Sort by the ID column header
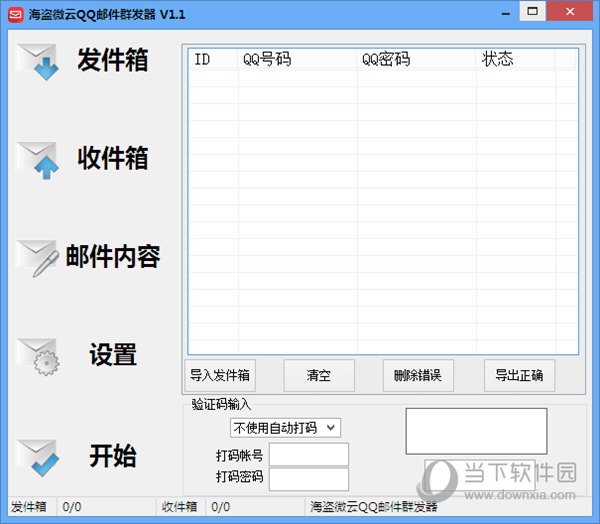Viewport: 600px width, 524px height. pyautogui.click(x=213, y=59)
